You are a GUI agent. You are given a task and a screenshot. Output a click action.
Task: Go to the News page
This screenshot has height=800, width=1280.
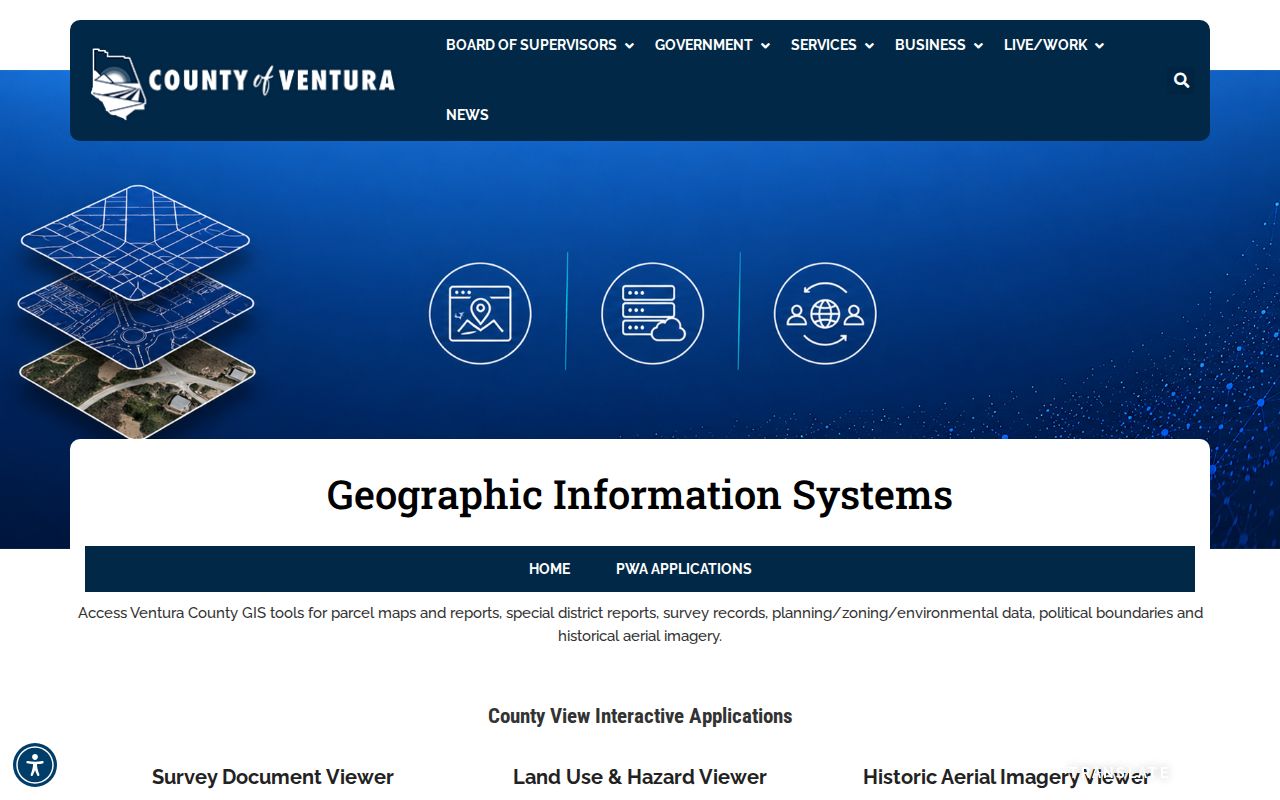click(467, 115)
